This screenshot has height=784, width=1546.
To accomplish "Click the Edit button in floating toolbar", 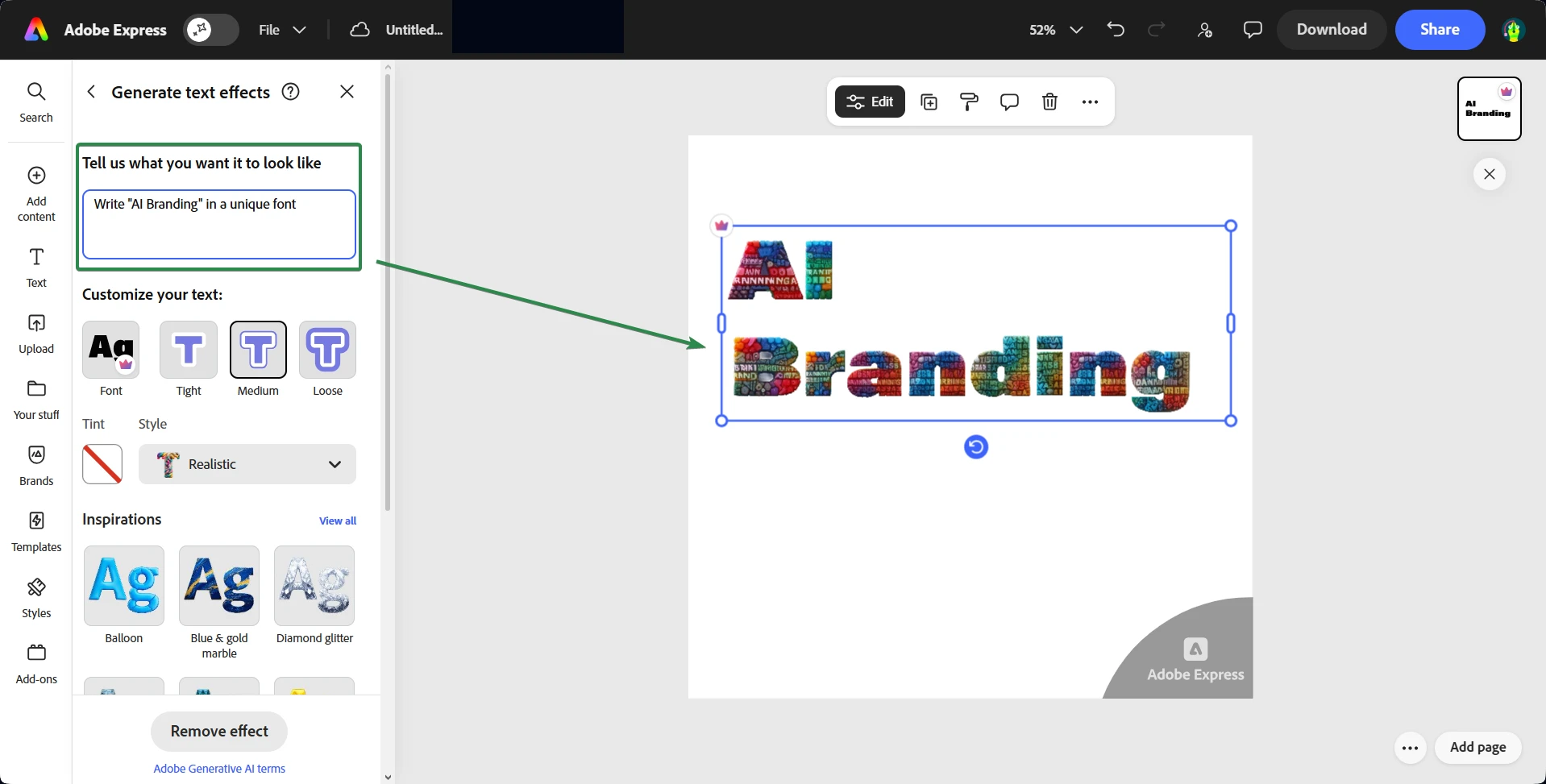I will [x=870, y=102].
